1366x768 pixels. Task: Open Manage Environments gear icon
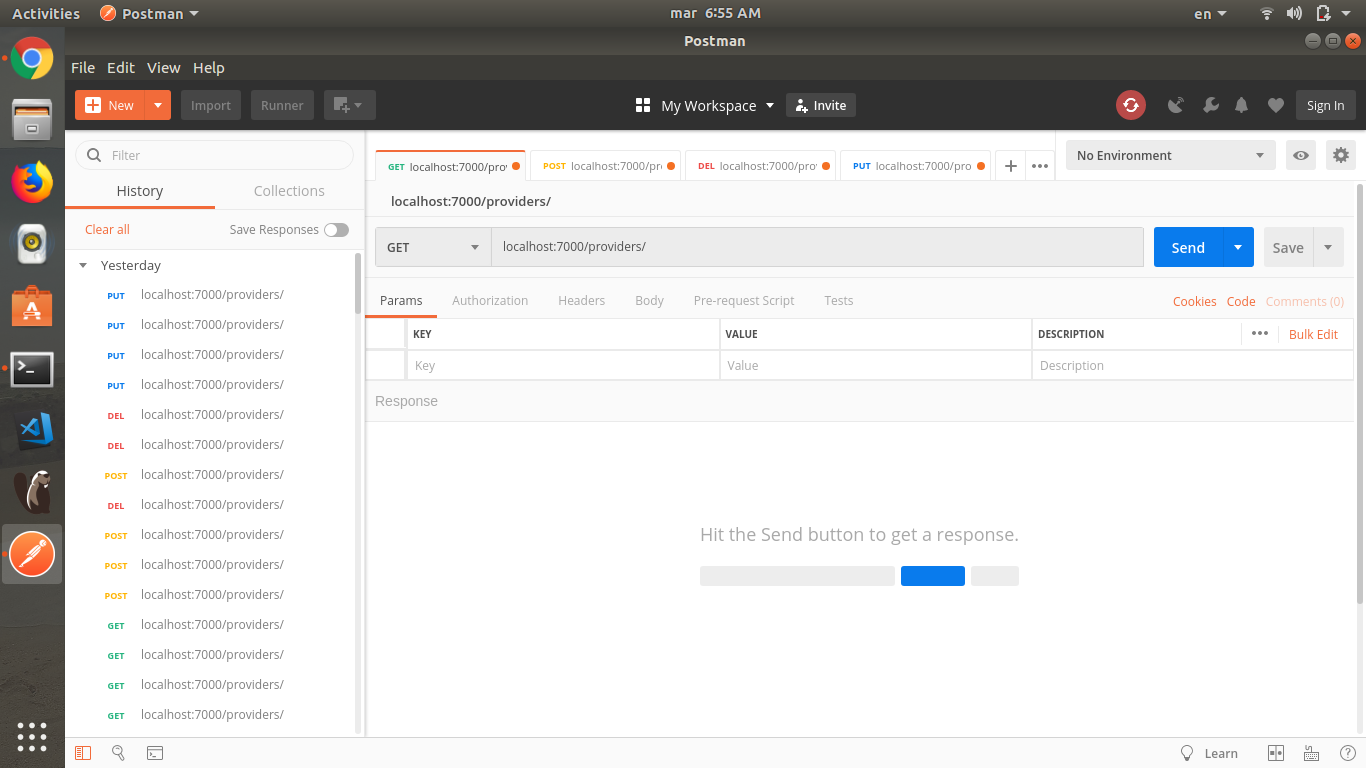tap(1341, 155)
